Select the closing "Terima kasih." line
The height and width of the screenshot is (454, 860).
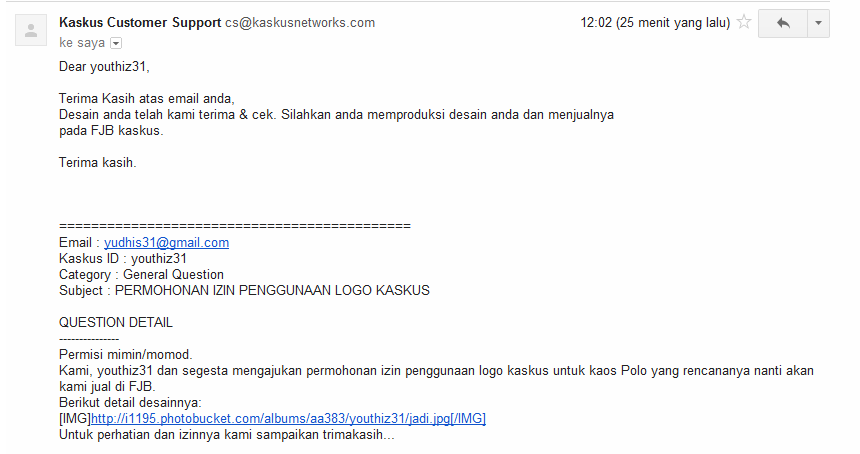(98, 163)
